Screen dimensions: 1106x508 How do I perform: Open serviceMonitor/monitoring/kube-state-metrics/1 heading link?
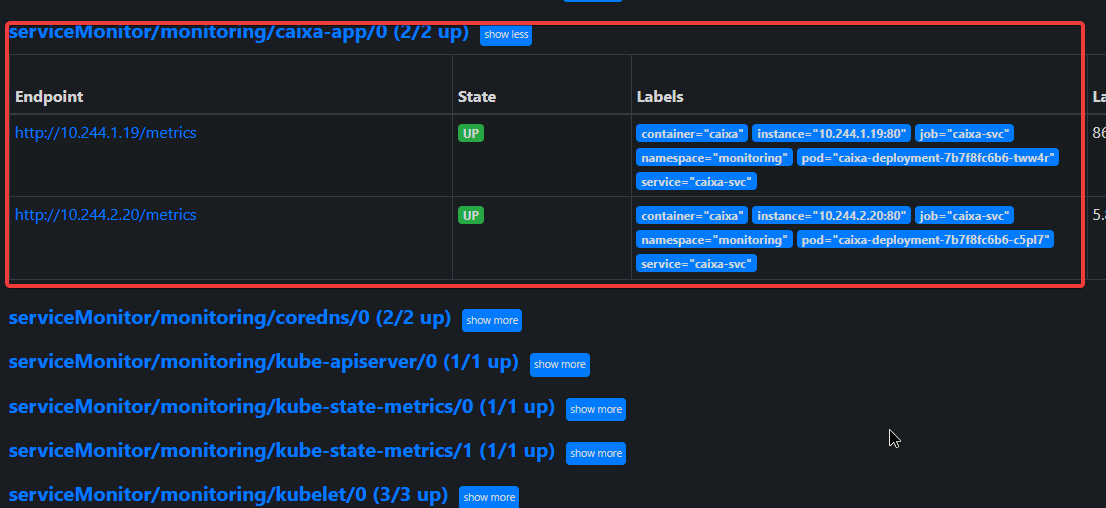point(281,451)
